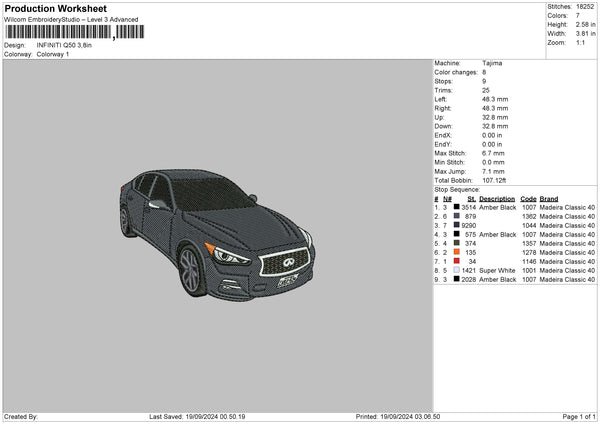Select the olive swatch with code 1357

(457, 243)
